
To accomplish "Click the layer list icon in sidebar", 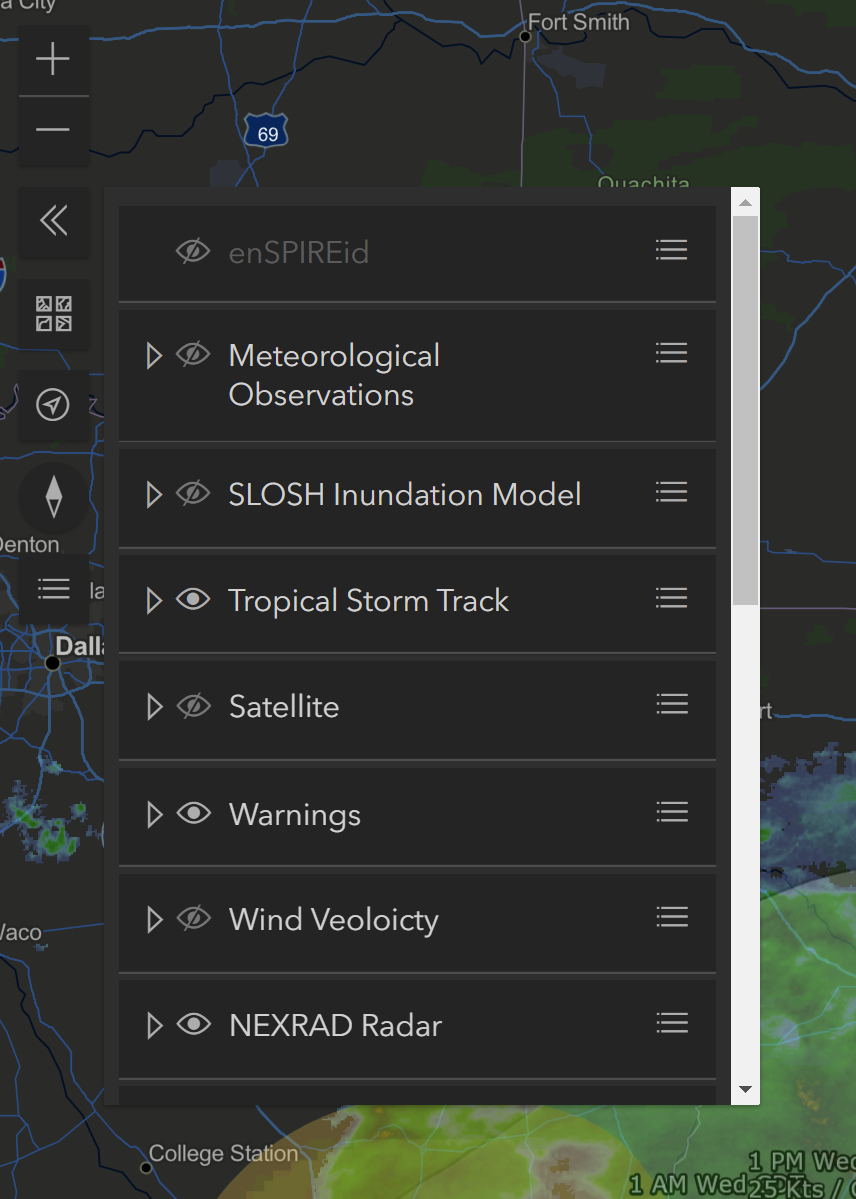I will click(53, 589).
